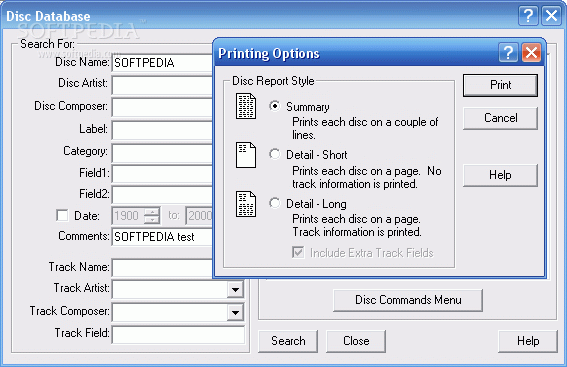The image size is (567, 367).
Task: Click the Summary report page icon
Action: (x=246, y=106)
